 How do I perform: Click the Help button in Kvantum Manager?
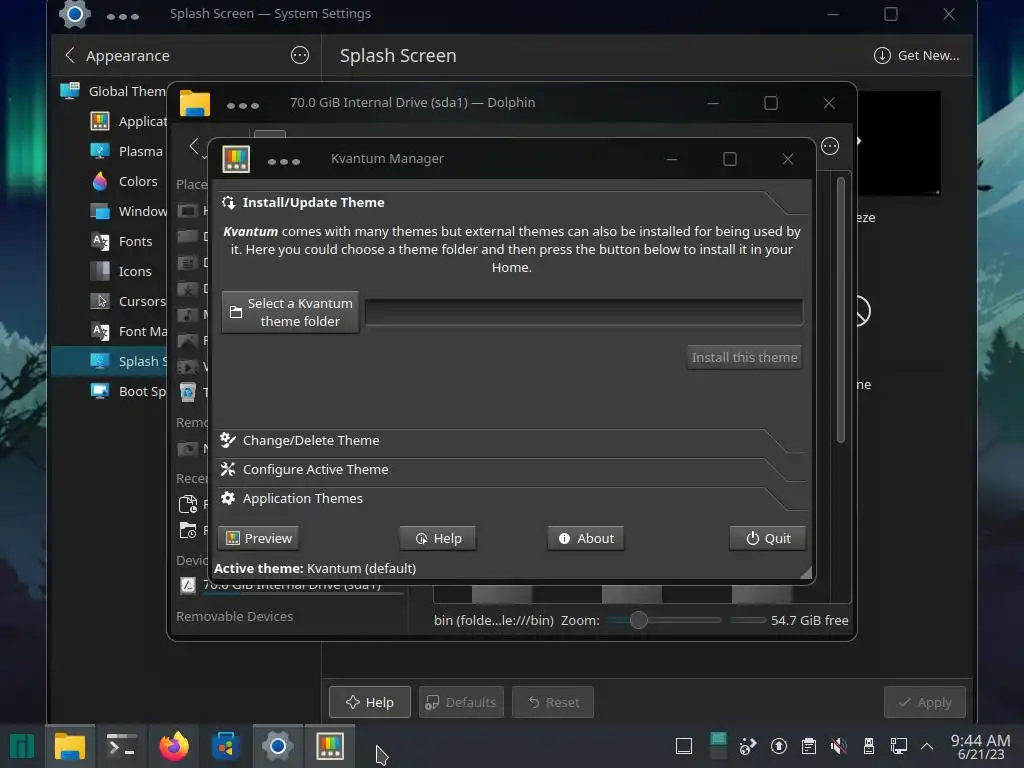point(438,538)
